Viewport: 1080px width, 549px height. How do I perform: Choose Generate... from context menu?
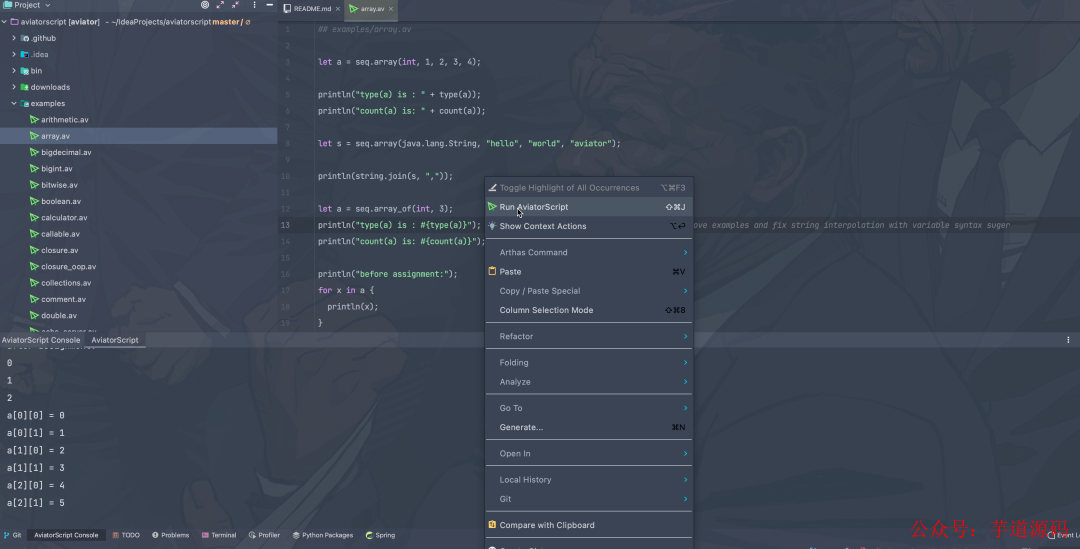coord(589,427)
